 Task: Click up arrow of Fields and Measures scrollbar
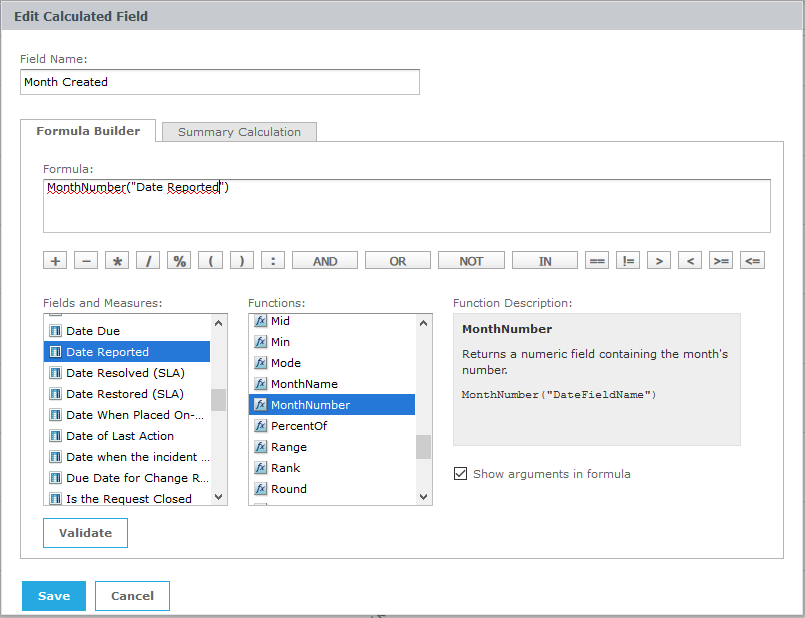click(218, 323)
